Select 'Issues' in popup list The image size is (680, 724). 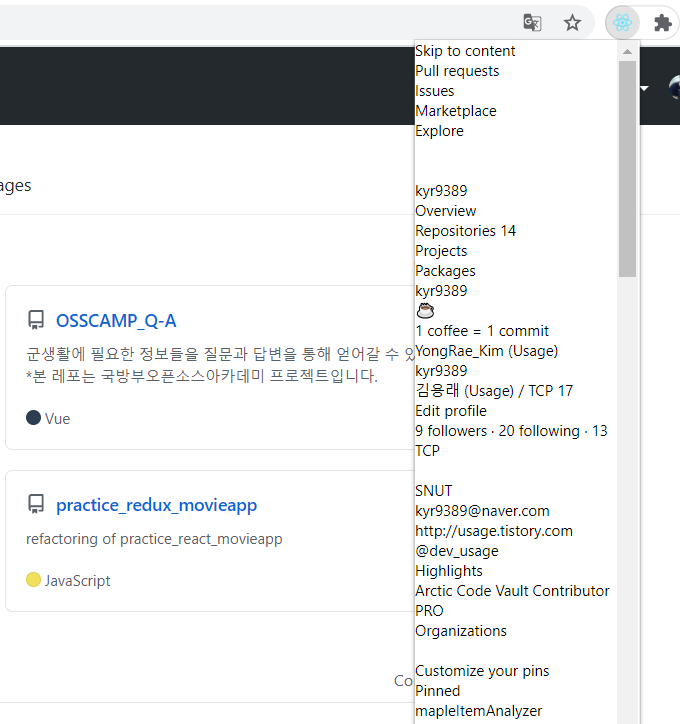(434, 91)
